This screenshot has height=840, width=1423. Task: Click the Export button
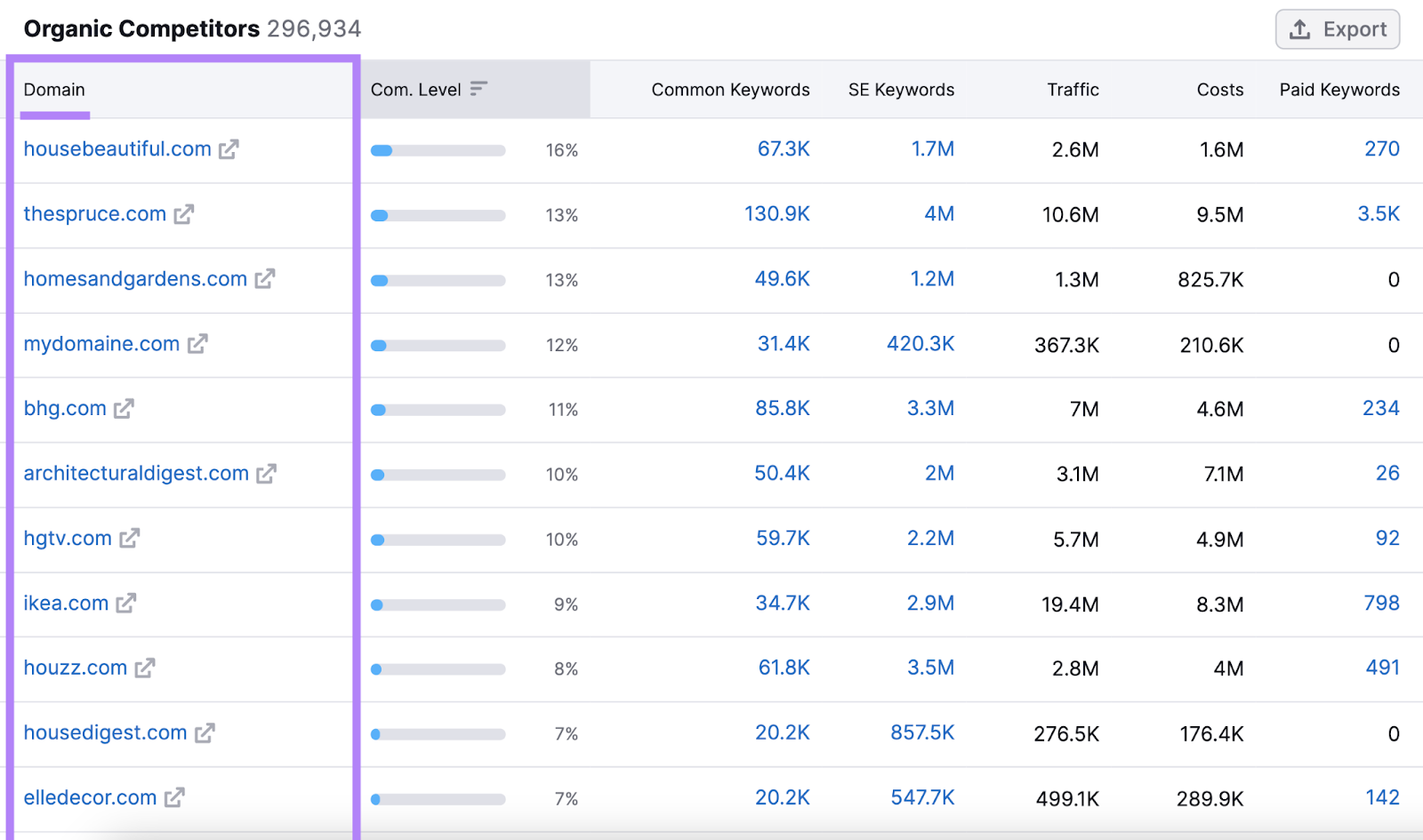tap(1337, 28)
